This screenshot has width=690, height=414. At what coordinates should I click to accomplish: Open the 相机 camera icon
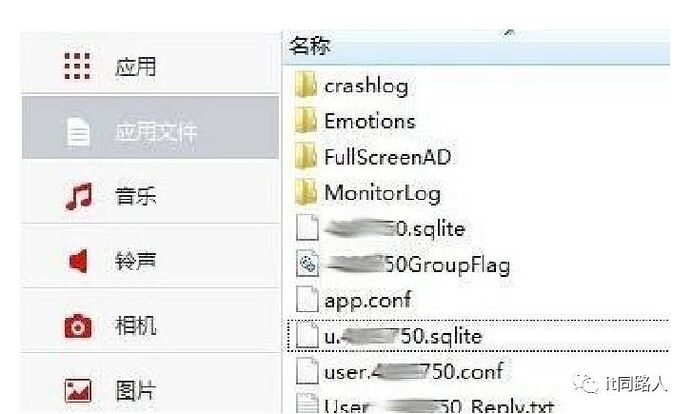click(78, 326)
